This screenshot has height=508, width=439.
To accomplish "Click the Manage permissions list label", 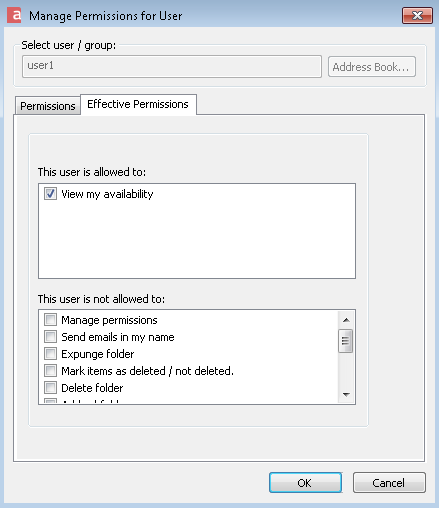I will (109, 320).
